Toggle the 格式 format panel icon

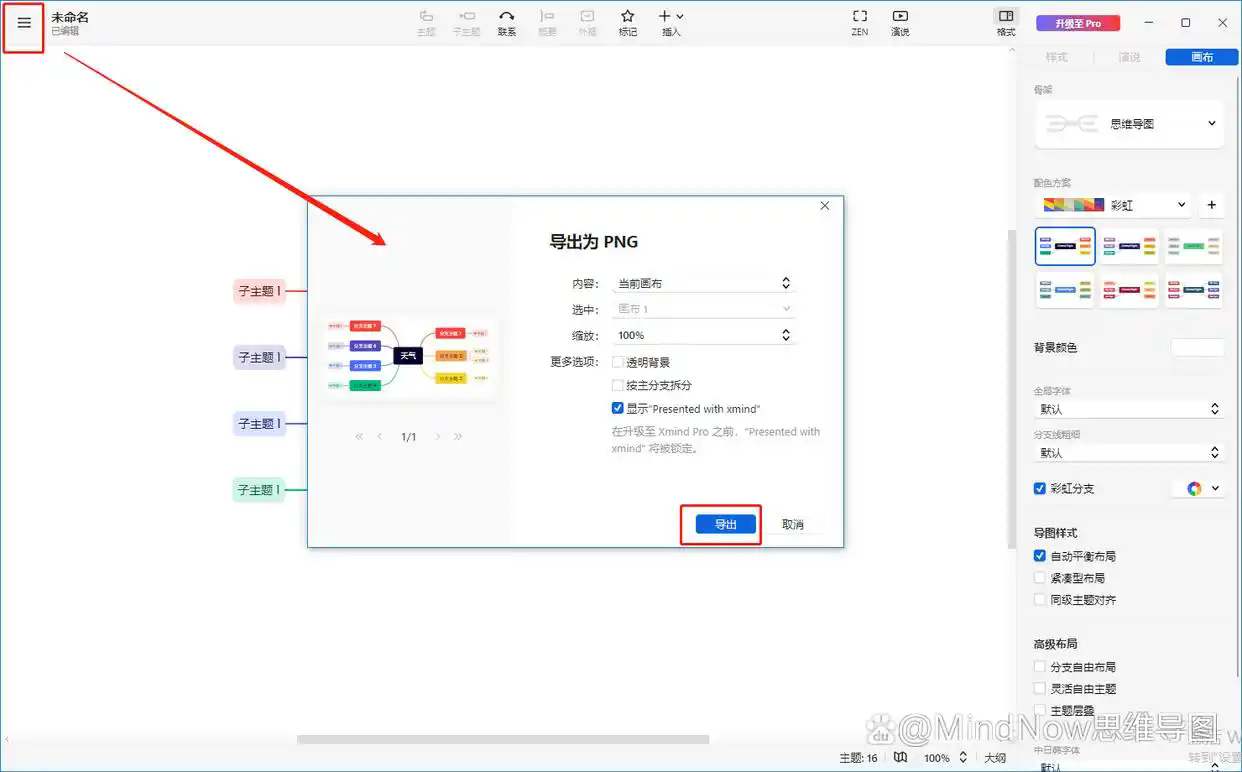tap(1006, 22)
